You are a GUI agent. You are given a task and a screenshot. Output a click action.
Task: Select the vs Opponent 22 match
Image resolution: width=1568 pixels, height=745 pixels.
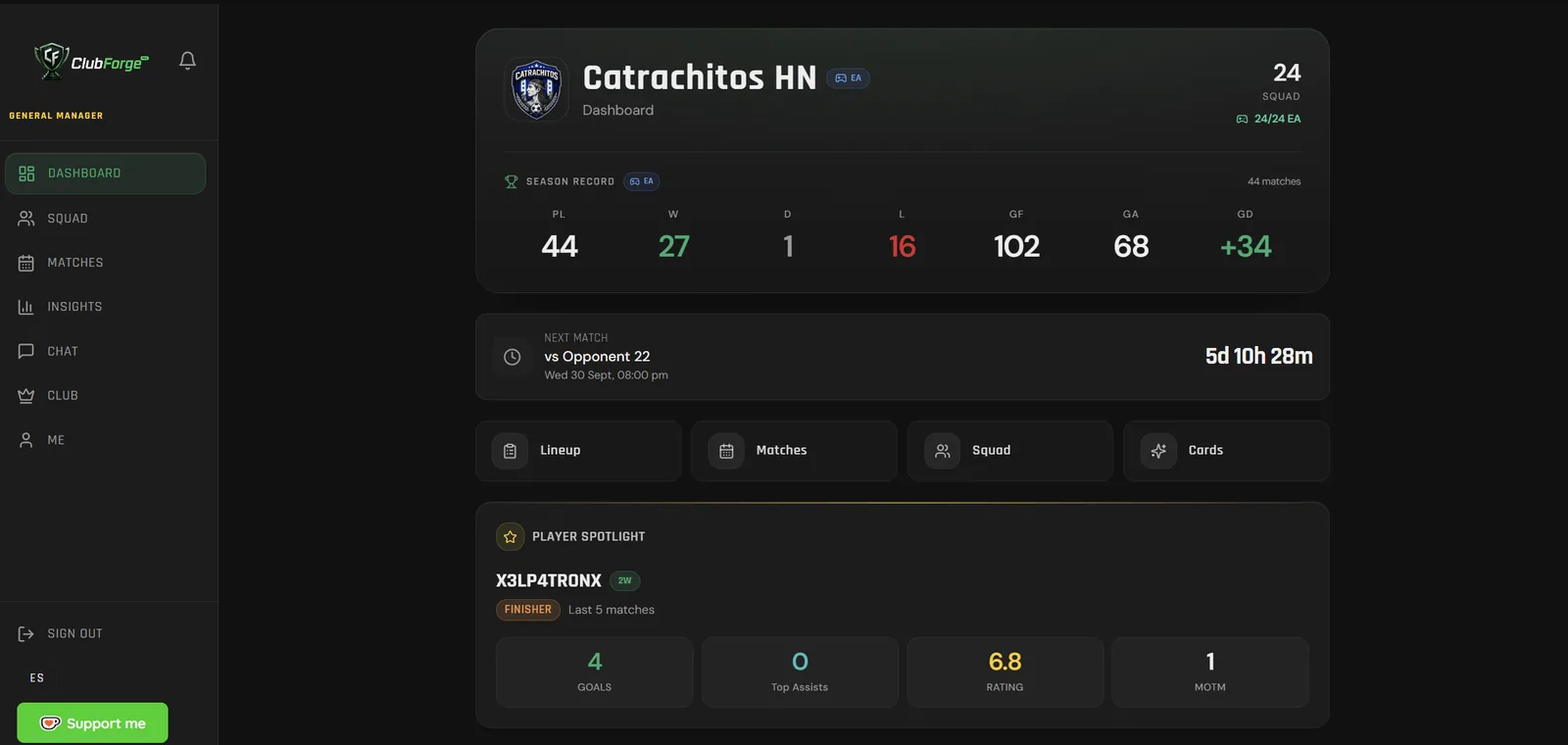[x=597, y=357]
